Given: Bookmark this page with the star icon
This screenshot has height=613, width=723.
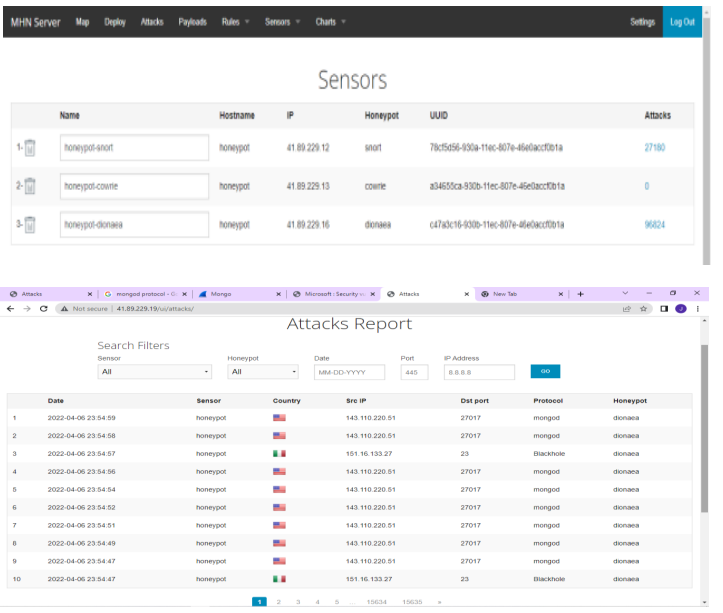Looking at the screenshot, I should [x=643, y=309].
